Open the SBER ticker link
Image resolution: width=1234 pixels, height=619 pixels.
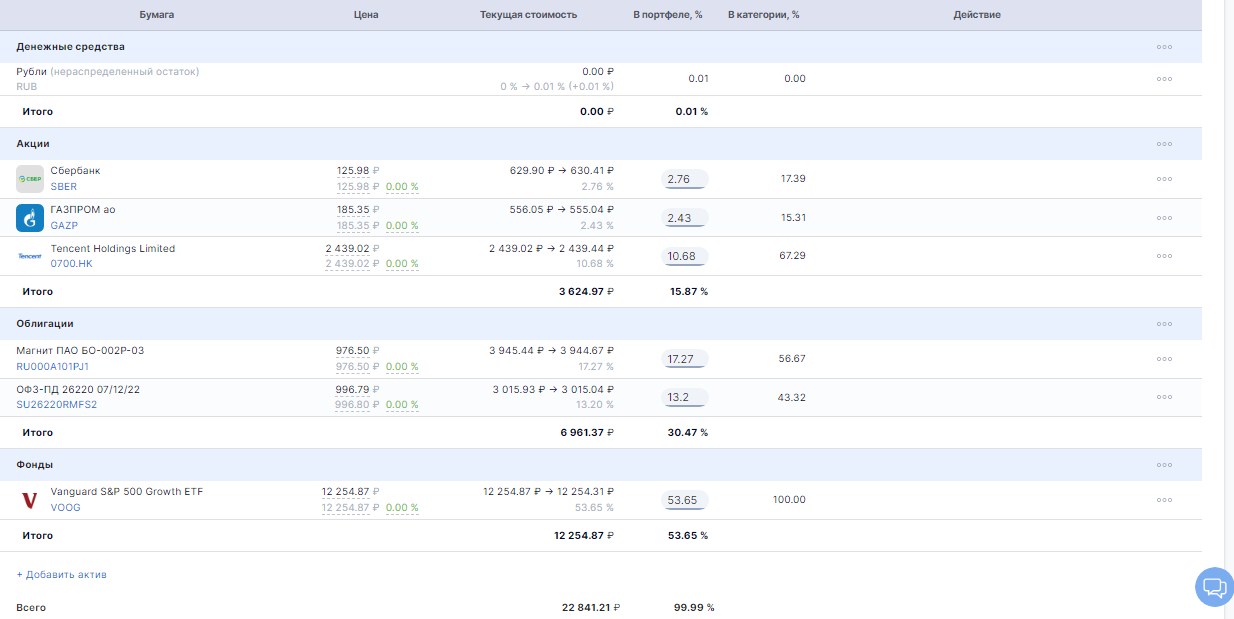[x=63, y=187]
